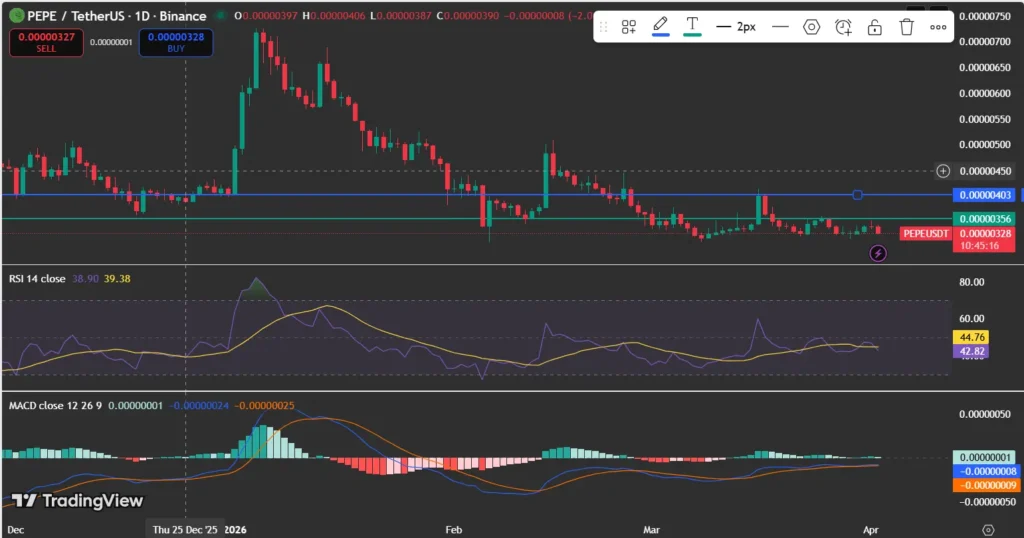Change line color with pencil icon

tap(660, 26)
